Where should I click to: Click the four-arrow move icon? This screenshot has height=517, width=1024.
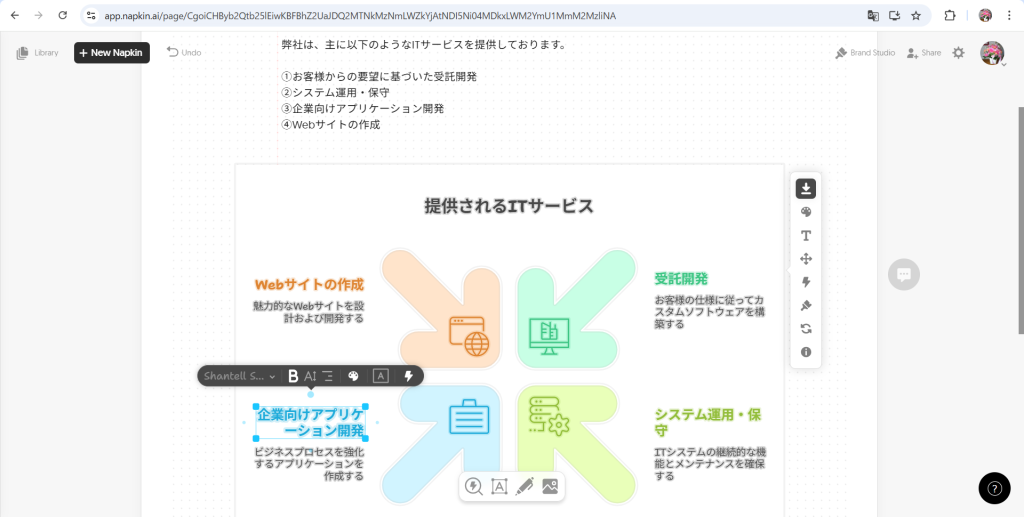(806, 259)
